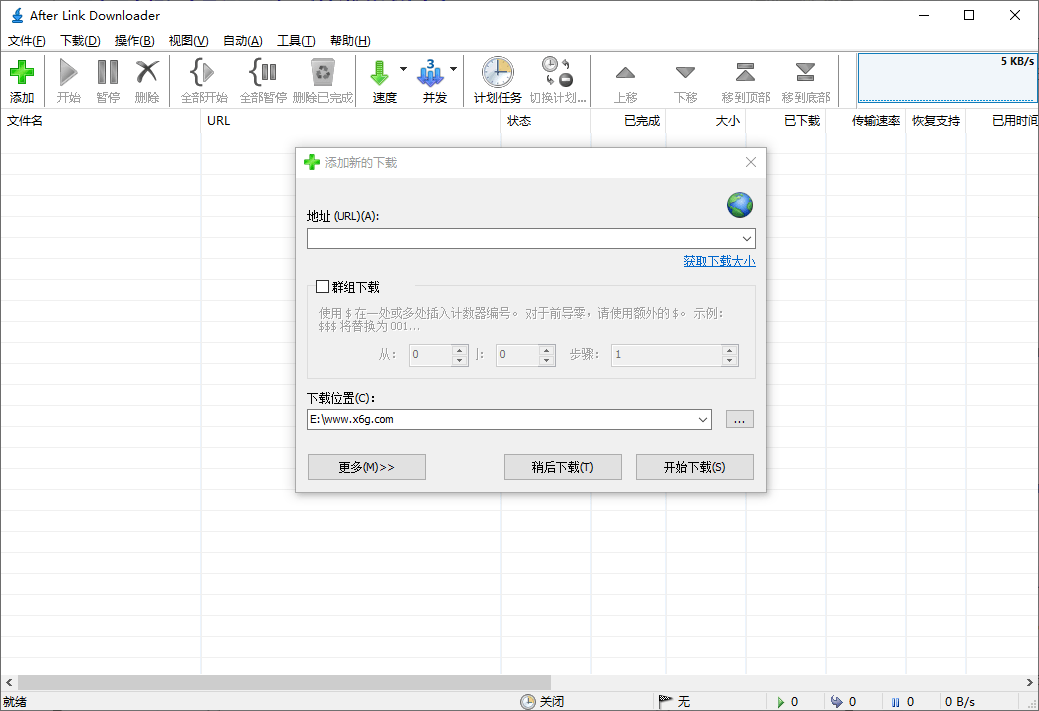Click the 获取下载大小 link
Screen dimensions: 1039x711
(719, 259)
